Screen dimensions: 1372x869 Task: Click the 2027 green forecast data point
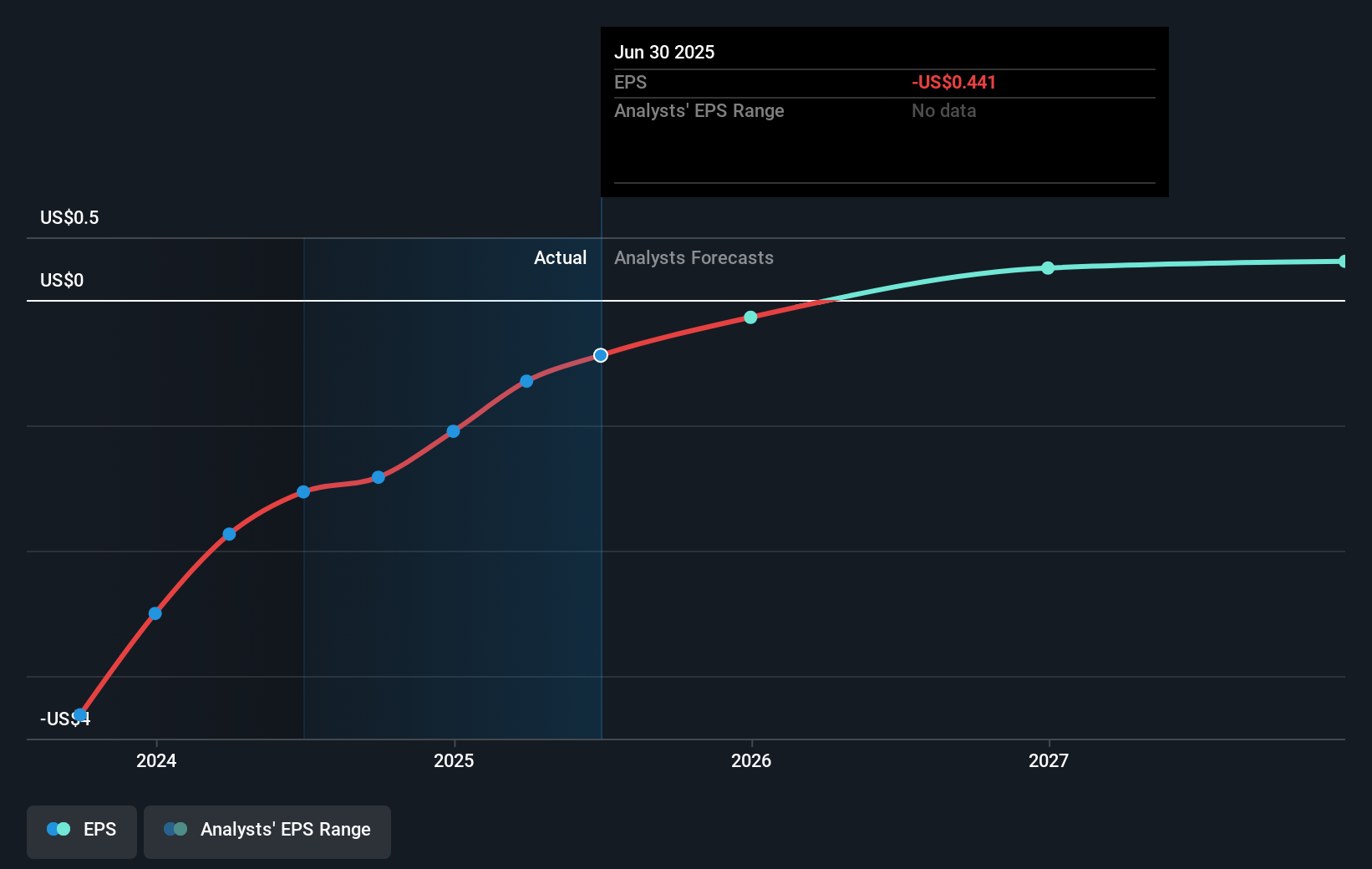tap(1048, 267)
